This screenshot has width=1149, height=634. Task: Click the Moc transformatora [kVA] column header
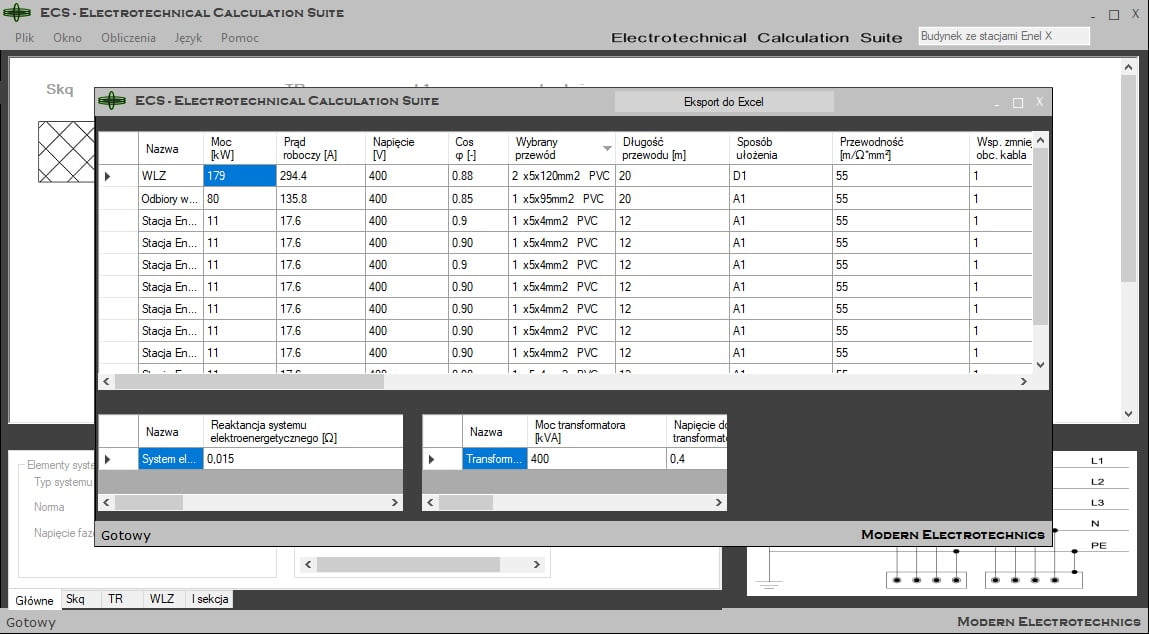point(596,432)
